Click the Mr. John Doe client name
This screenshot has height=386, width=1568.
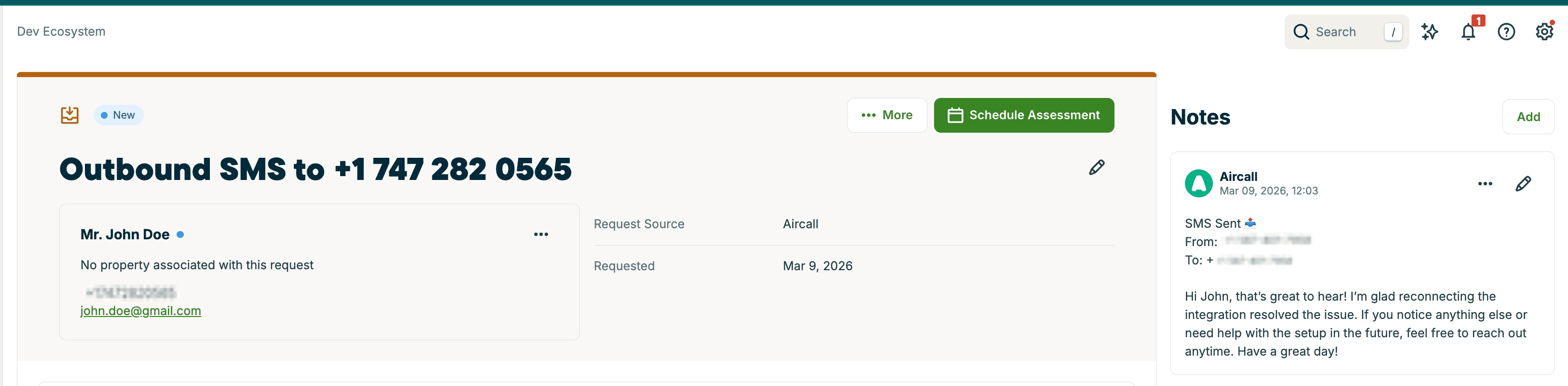coord(125,234)
